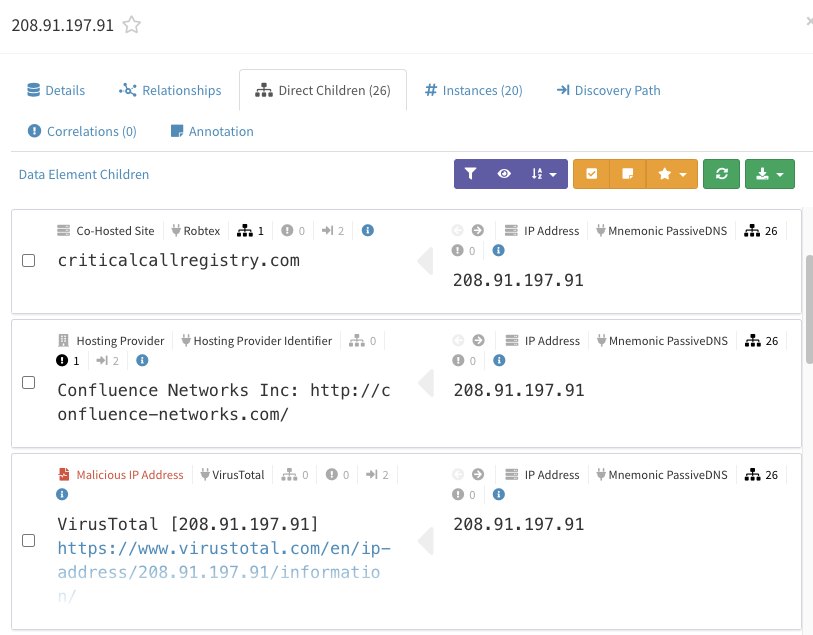Viewport: 813px width, 635px height.
Task: Check the criticalcallregistry.com row checkbox
Action: tap(29, 260)
